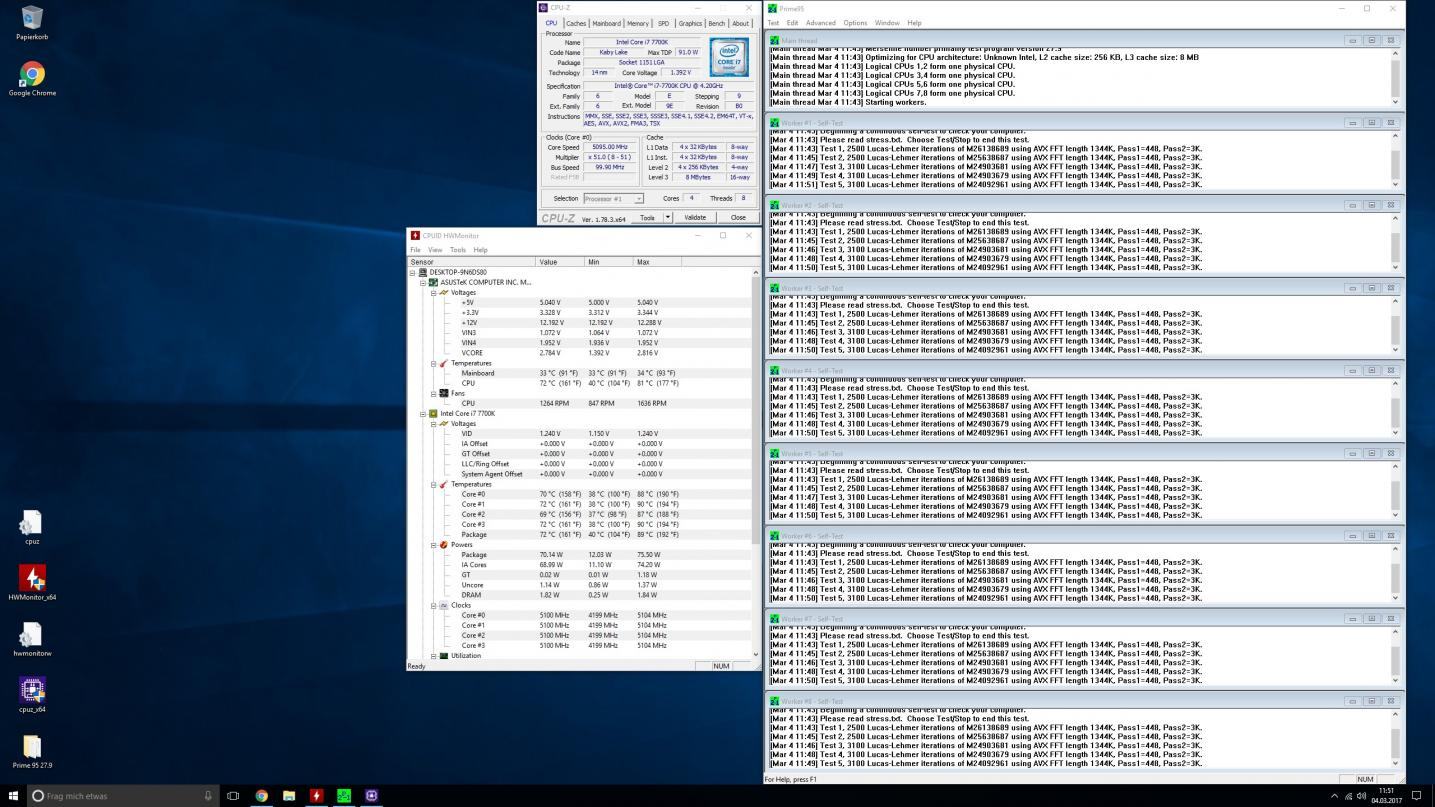Click the taskbar clock showing 11:51
The image size is (1435, 807).
point(1388,796)
